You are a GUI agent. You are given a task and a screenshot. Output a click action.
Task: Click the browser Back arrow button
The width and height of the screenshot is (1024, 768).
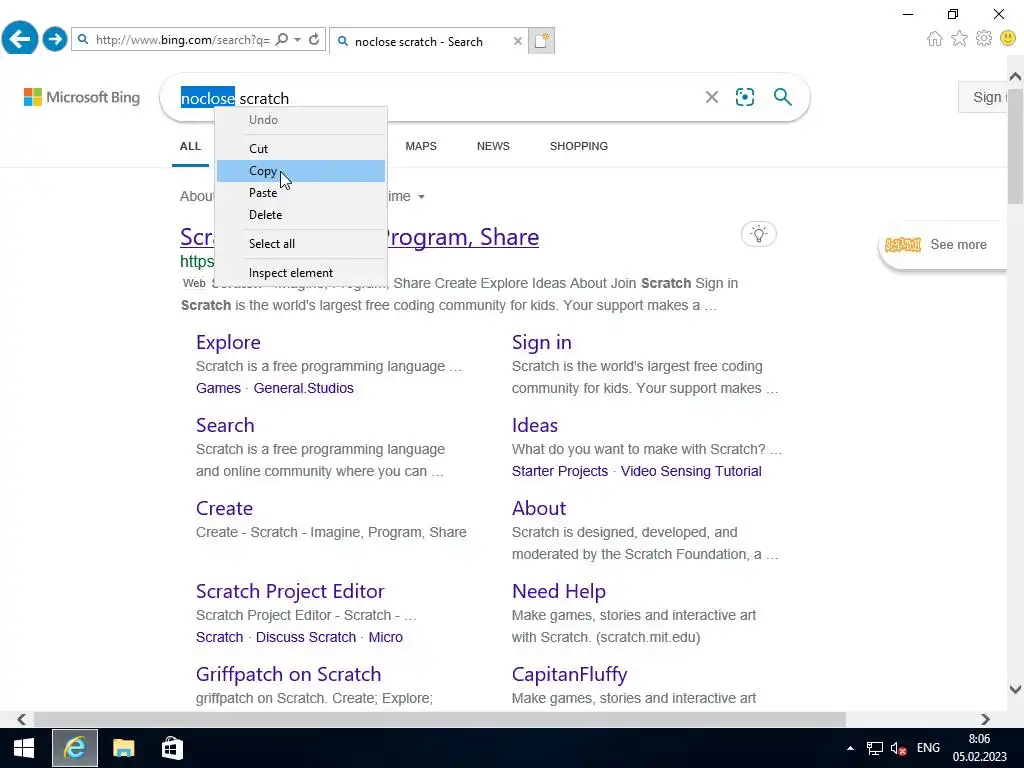20,39
